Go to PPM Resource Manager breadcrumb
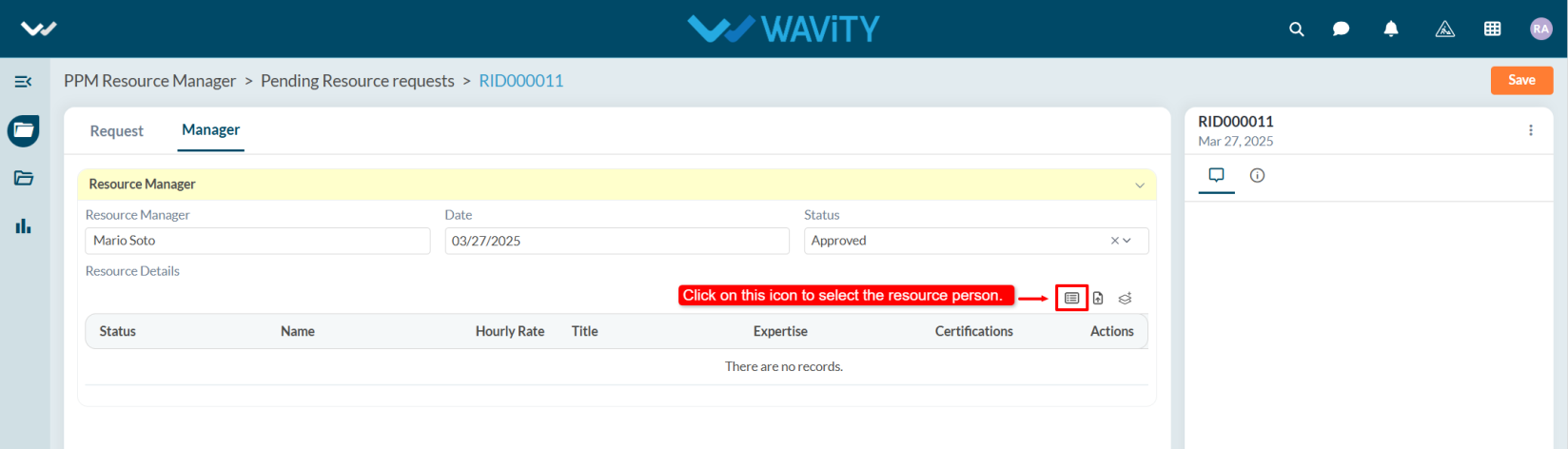 (149, 81)
